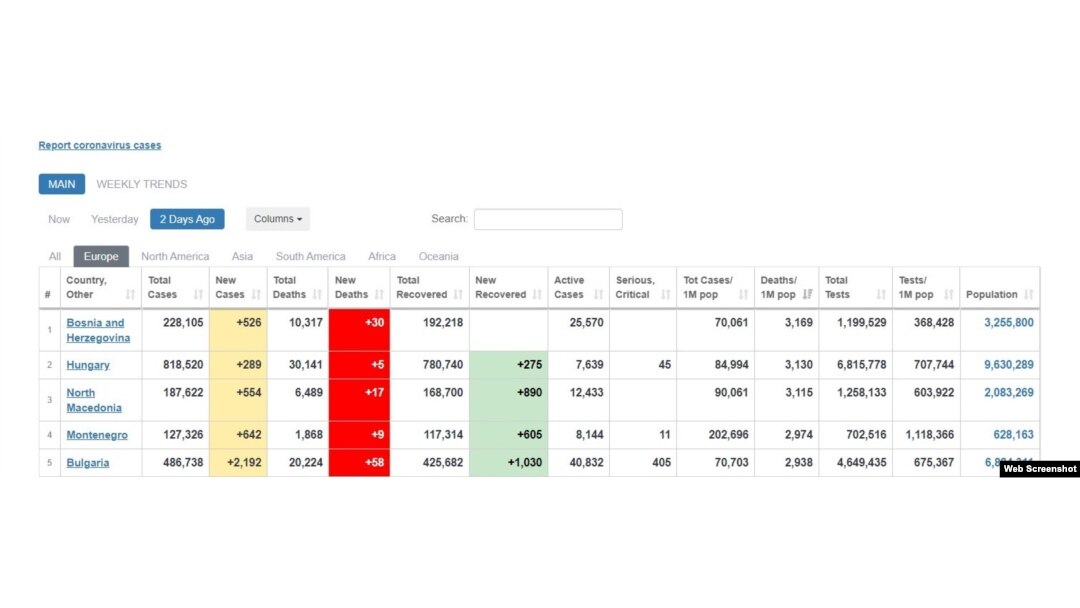The image size is (1080, 608).
Task: Switch to Weekly Trends tab
Action: [x=142, y=184]
